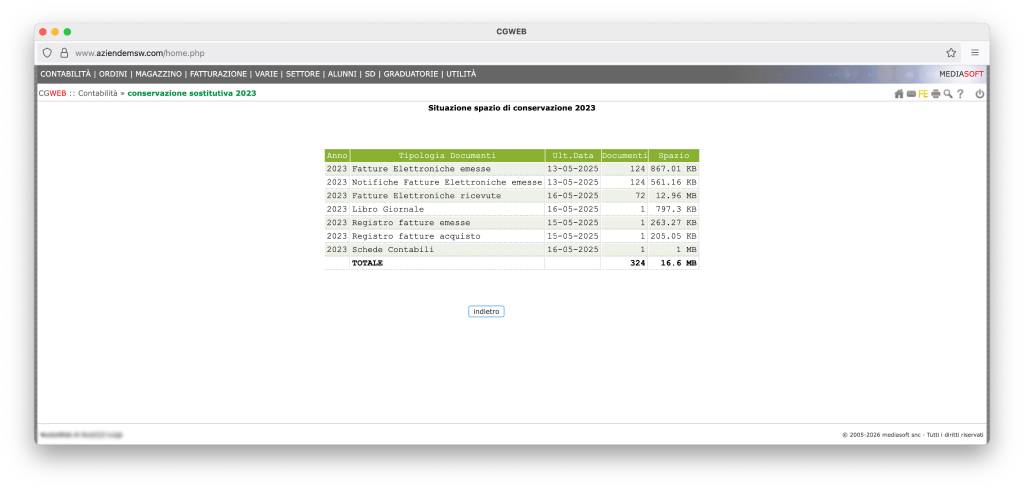Expand the UTILITÀ menu
This screenshot has width=1024, height=490.
point(457,74)
